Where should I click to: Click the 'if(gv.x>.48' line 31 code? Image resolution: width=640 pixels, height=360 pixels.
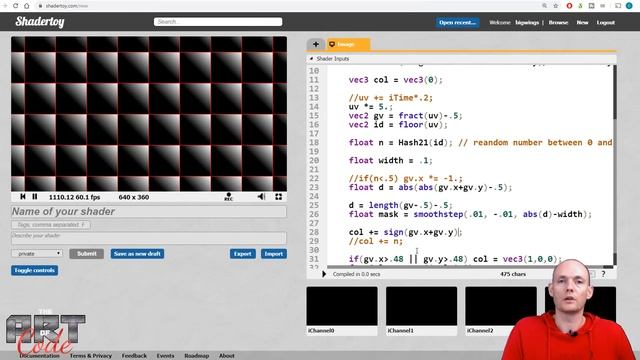pos(455,259)
